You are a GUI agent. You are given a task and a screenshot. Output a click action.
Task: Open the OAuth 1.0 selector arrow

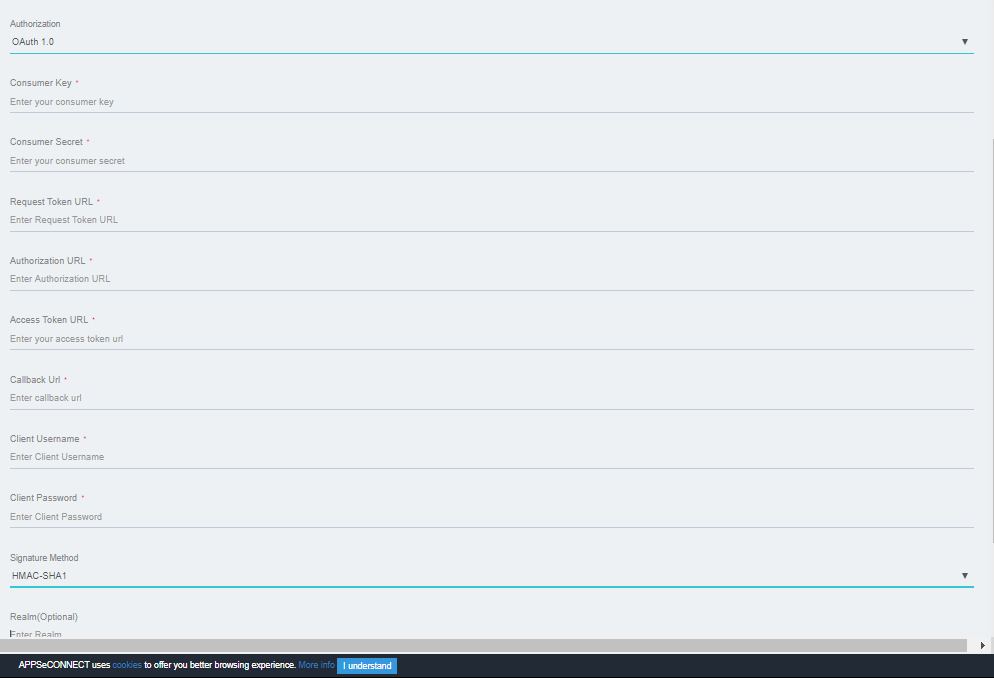pyautogui.click(x=963, y=41)
